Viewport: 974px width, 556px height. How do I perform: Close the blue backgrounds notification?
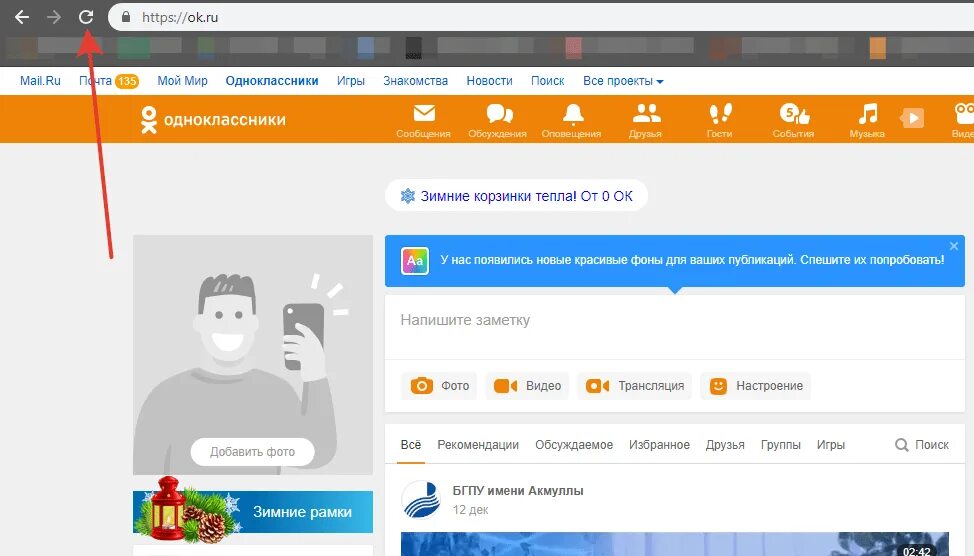(x=954, y=246)
